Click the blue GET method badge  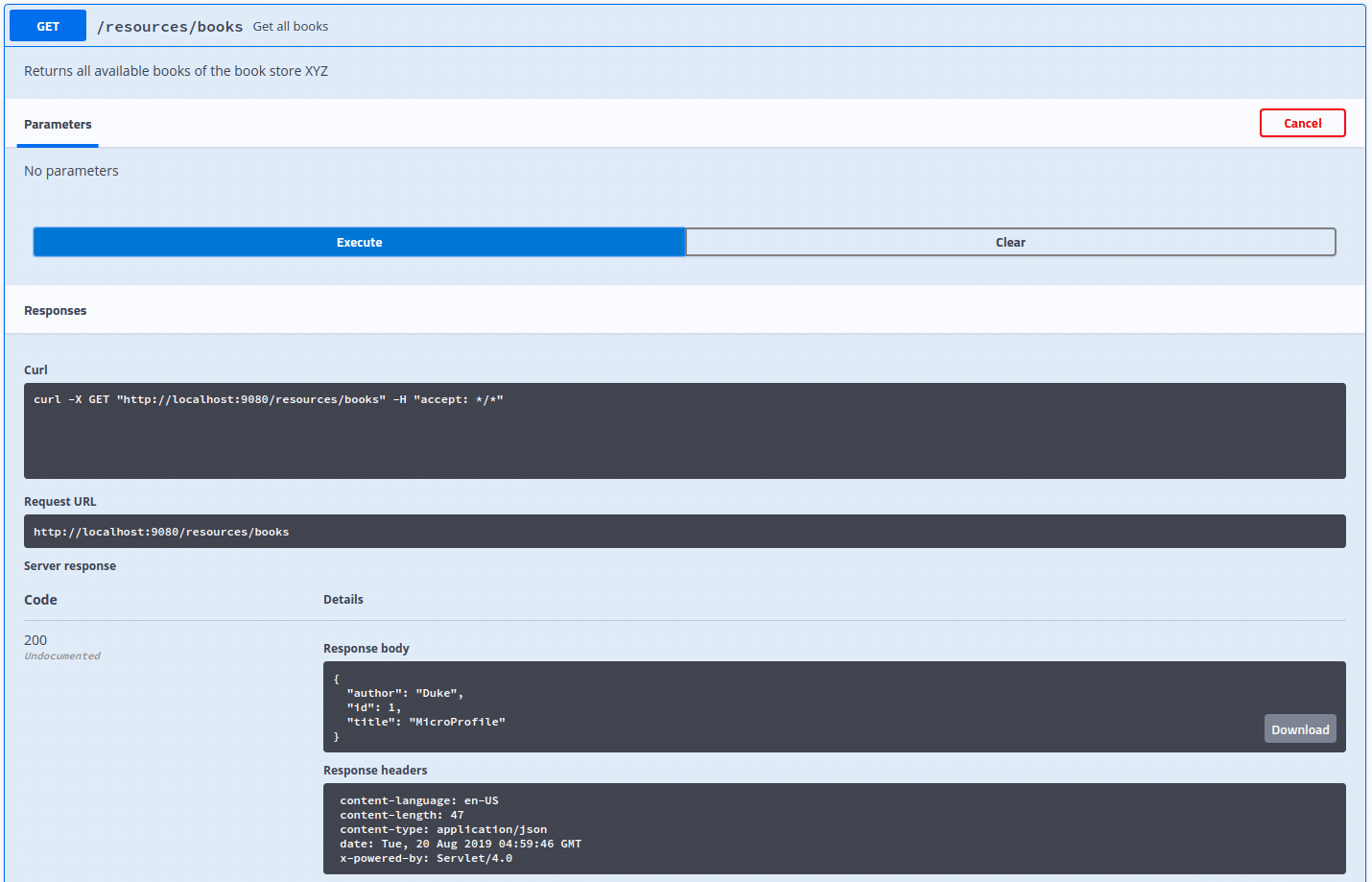(48, 26)
